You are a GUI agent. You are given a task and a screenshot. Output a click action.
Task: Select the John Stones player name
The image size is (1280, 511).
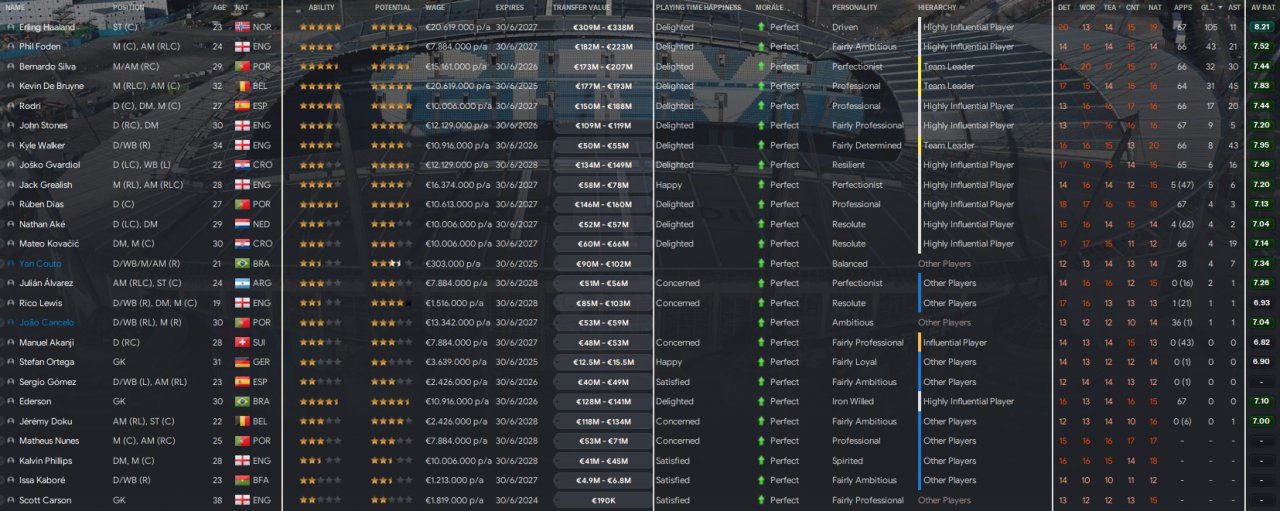click(x=43, y=126)
